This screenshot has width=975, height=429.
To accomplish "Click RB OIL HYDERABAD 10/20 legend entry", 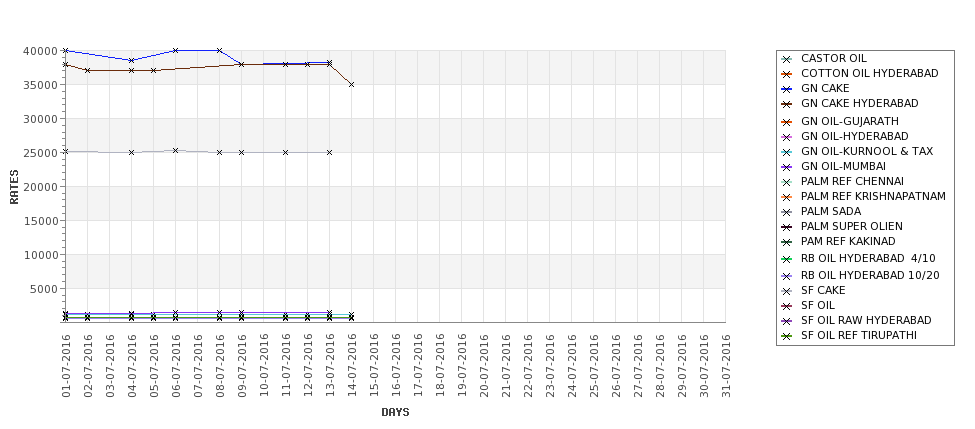I will tap(861, 275).
